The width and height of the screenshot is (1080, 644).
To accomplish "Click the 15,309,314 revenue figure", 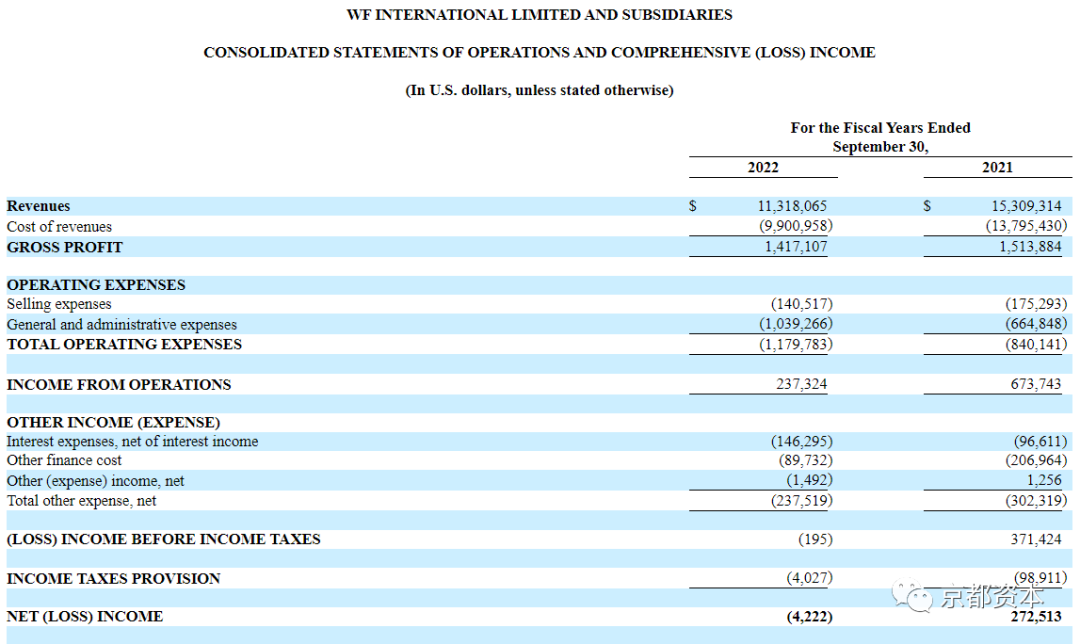I will click(1026, 206).
